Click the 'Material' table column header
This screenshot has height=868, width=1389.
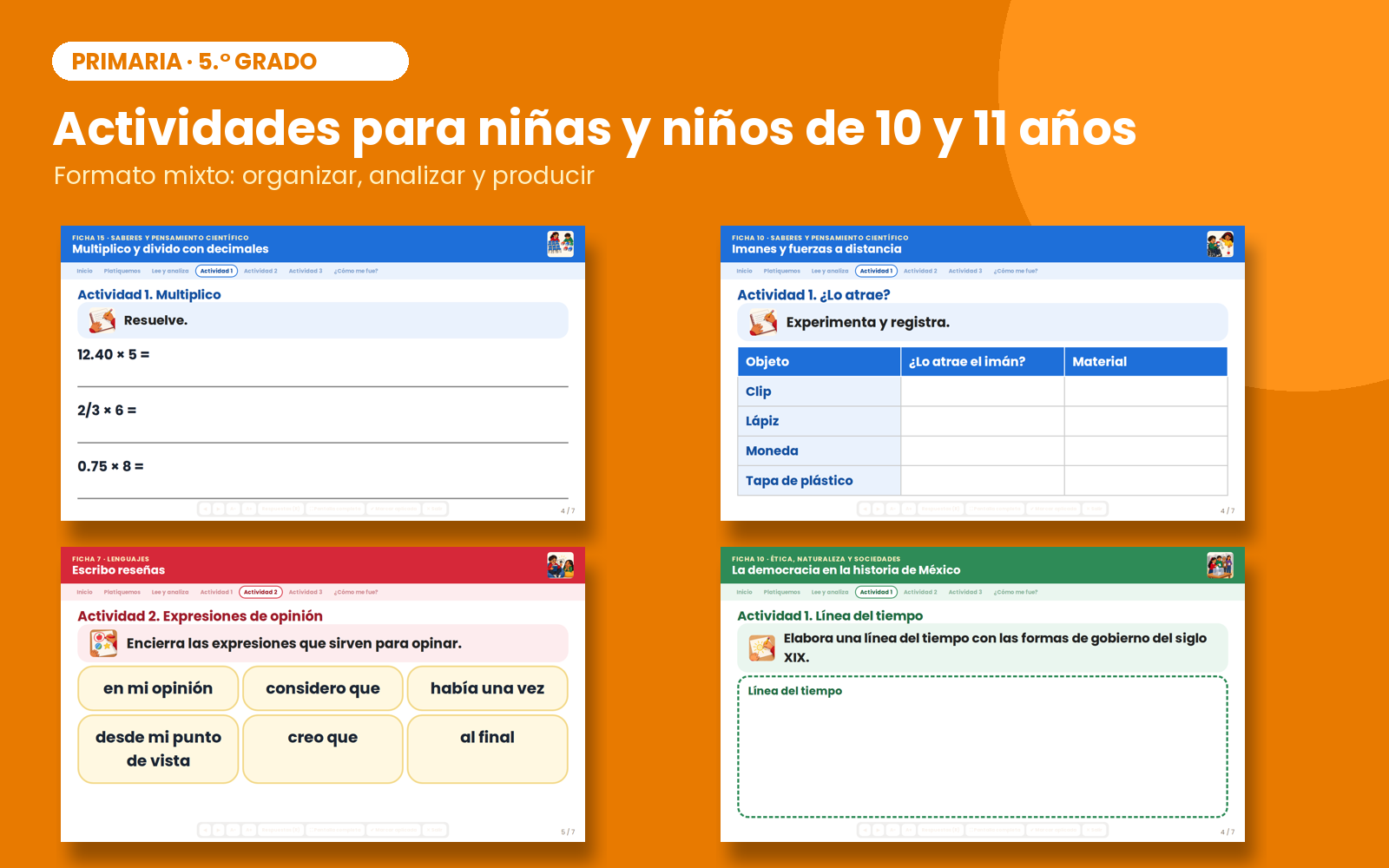1146,362
